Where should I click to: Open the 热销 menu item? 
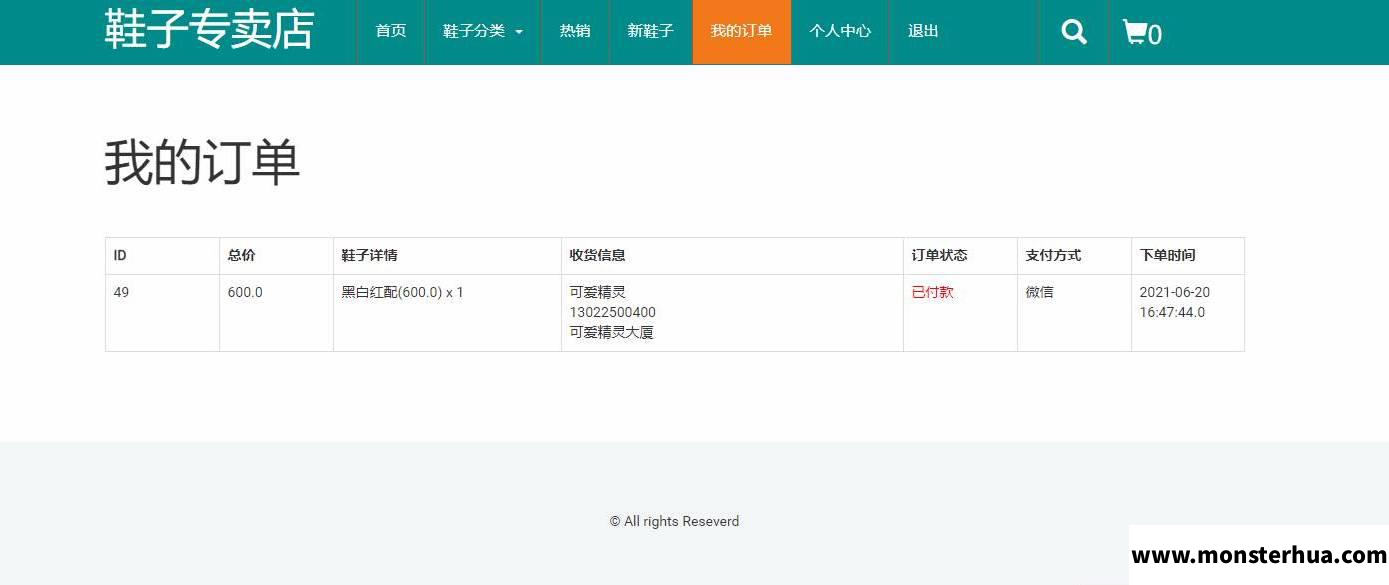[x=575, y=31]
